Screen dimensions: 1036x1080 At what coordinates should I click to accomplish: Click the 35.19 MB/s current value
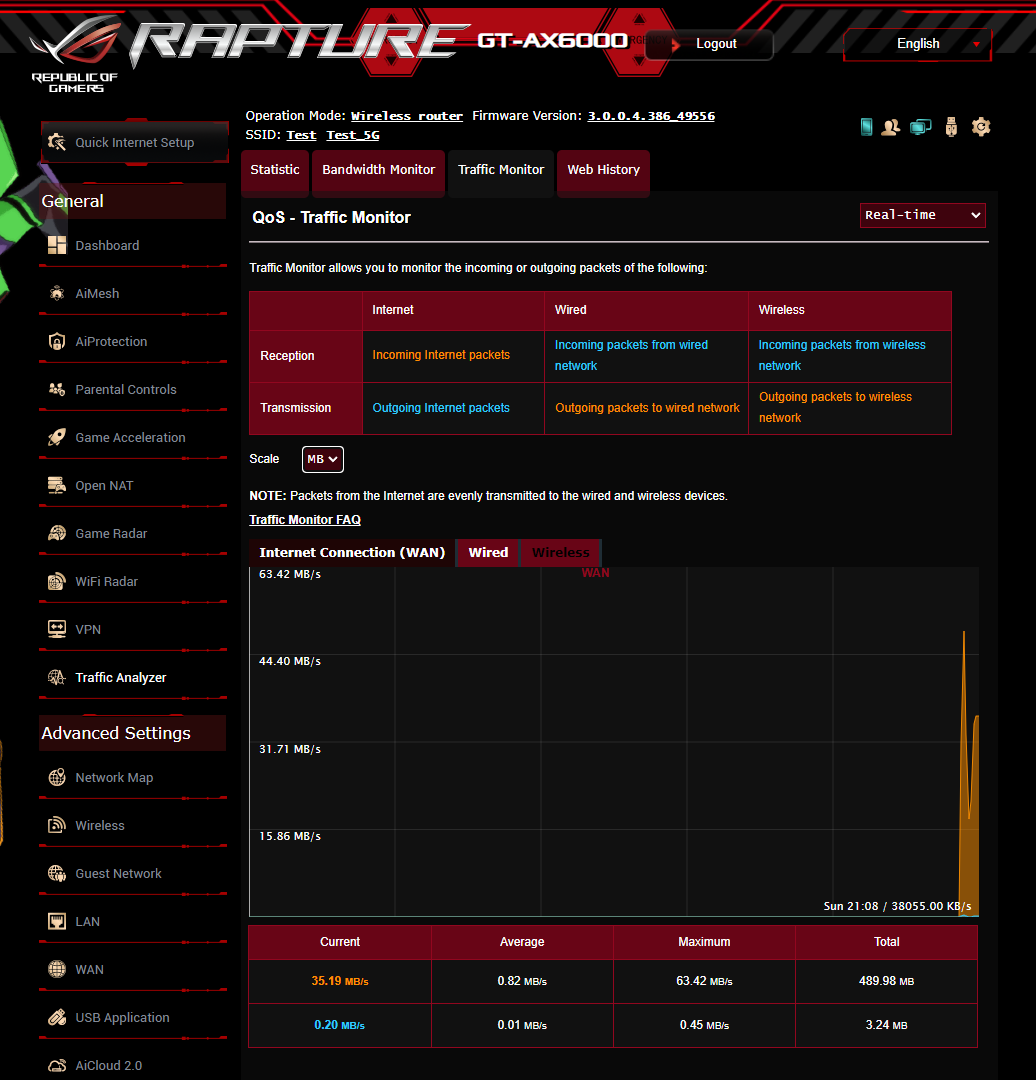click(x=340, y=981)
